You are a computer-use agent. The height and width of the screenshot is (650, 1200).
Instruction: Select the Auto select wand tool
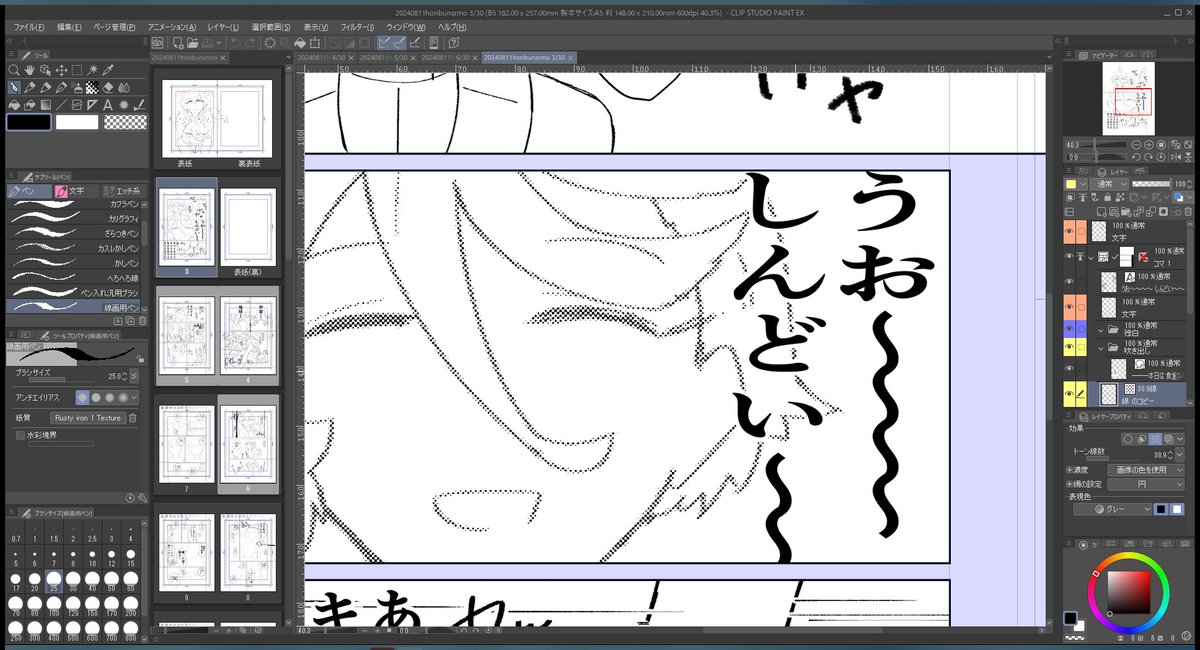click(92, 70)
